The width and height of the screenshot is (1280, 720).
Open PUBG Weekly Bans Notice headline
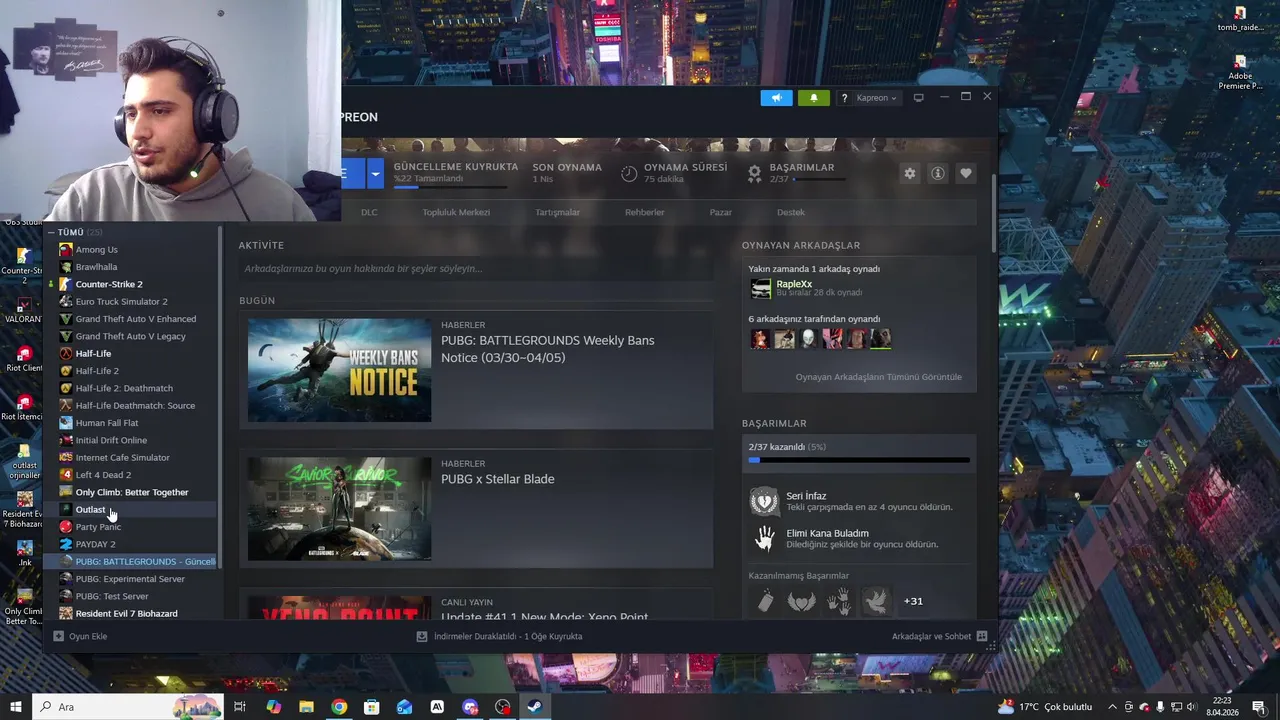[548, 349]
